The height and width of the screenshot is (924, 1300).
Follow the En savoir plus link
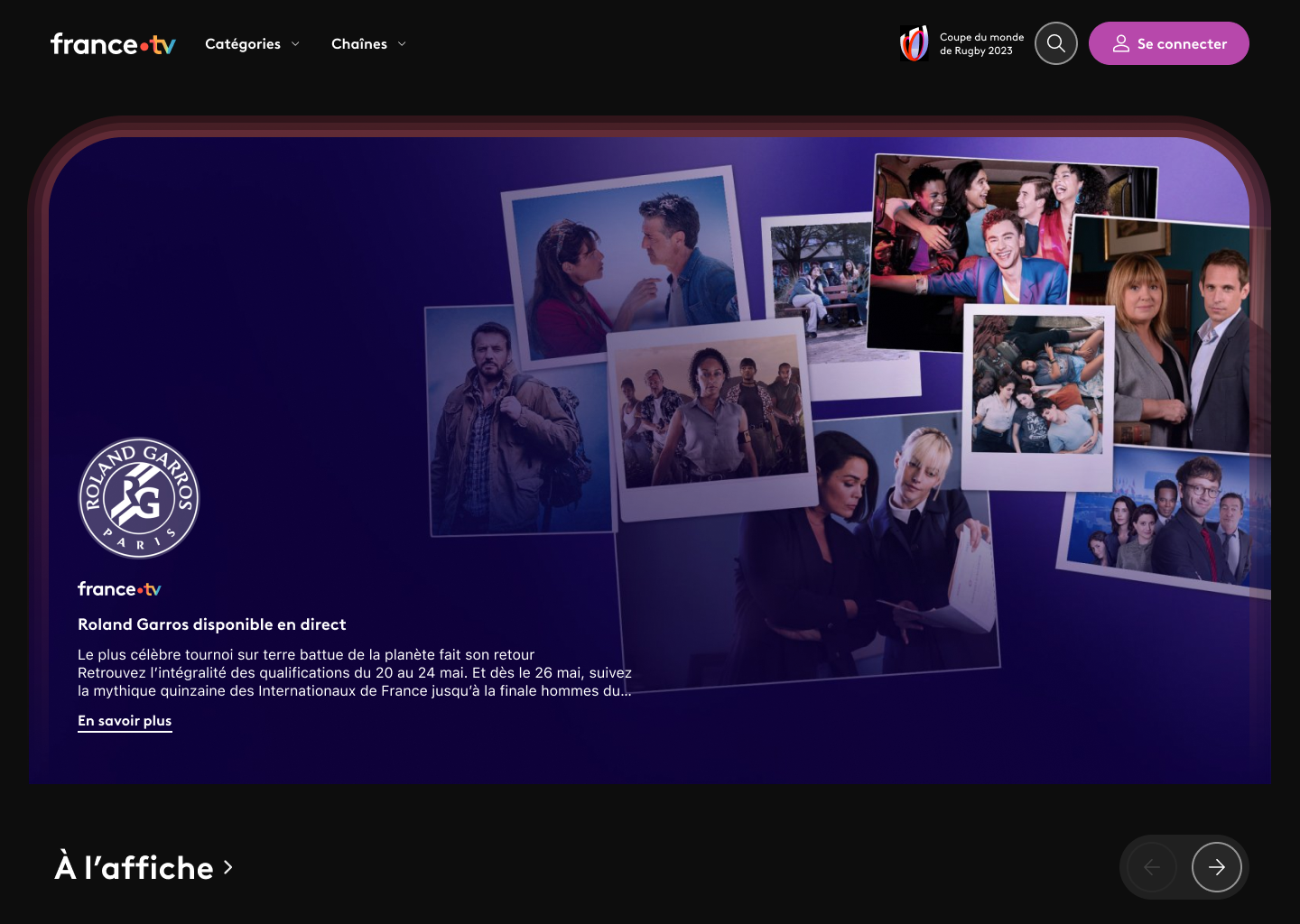[125, 721]
